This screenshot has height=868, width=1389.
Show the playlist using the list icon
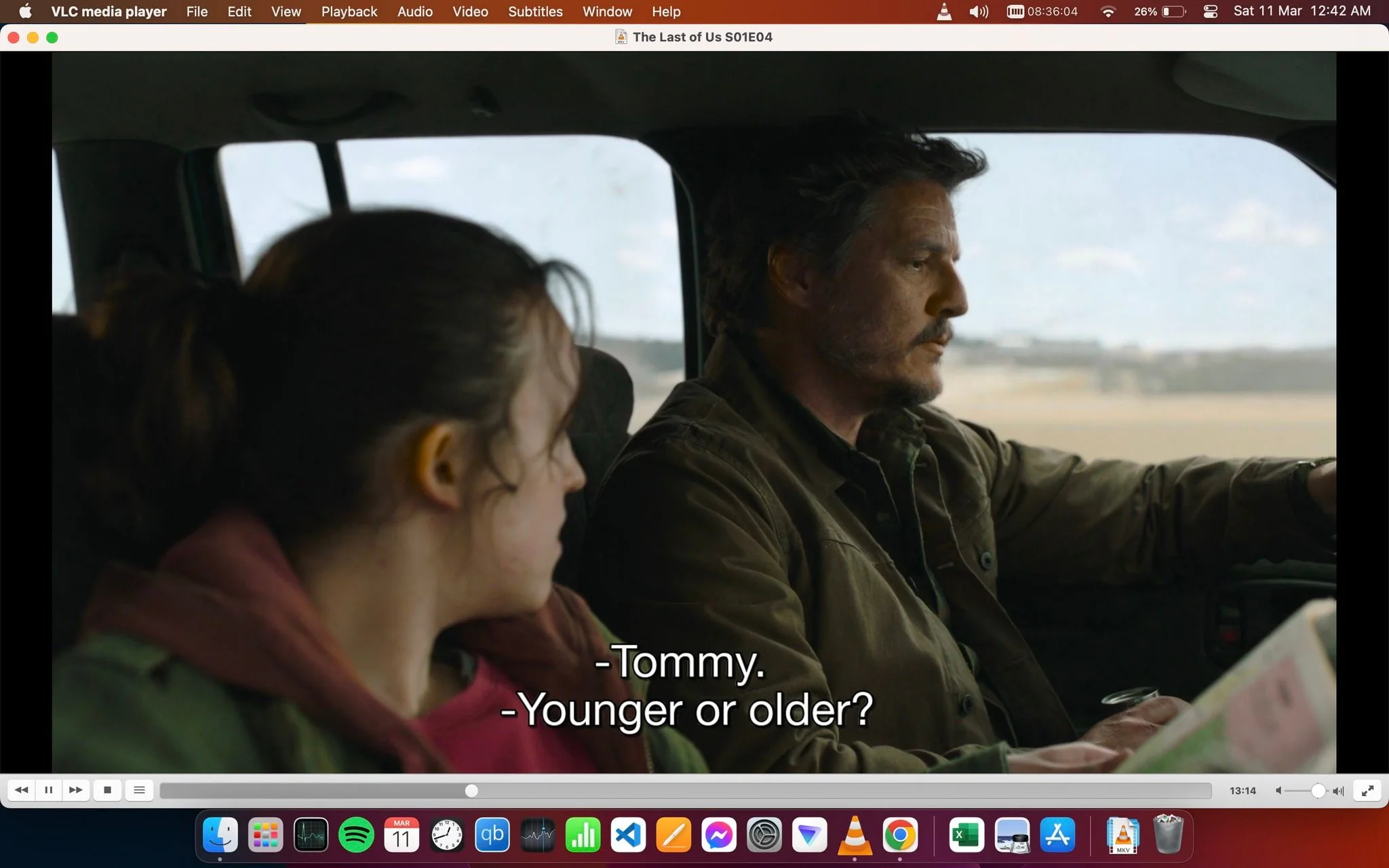pos(139,790)
